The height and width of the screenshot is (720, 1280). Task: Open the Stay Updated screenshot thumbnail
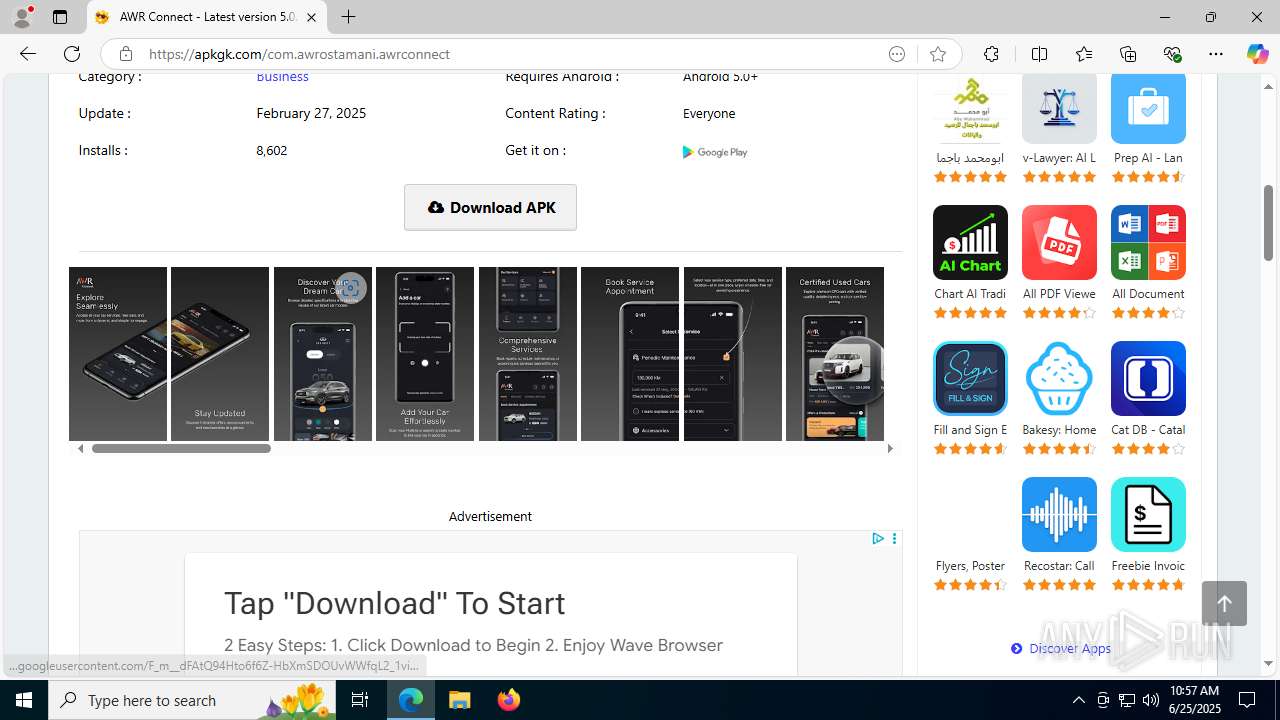point(220,353)
